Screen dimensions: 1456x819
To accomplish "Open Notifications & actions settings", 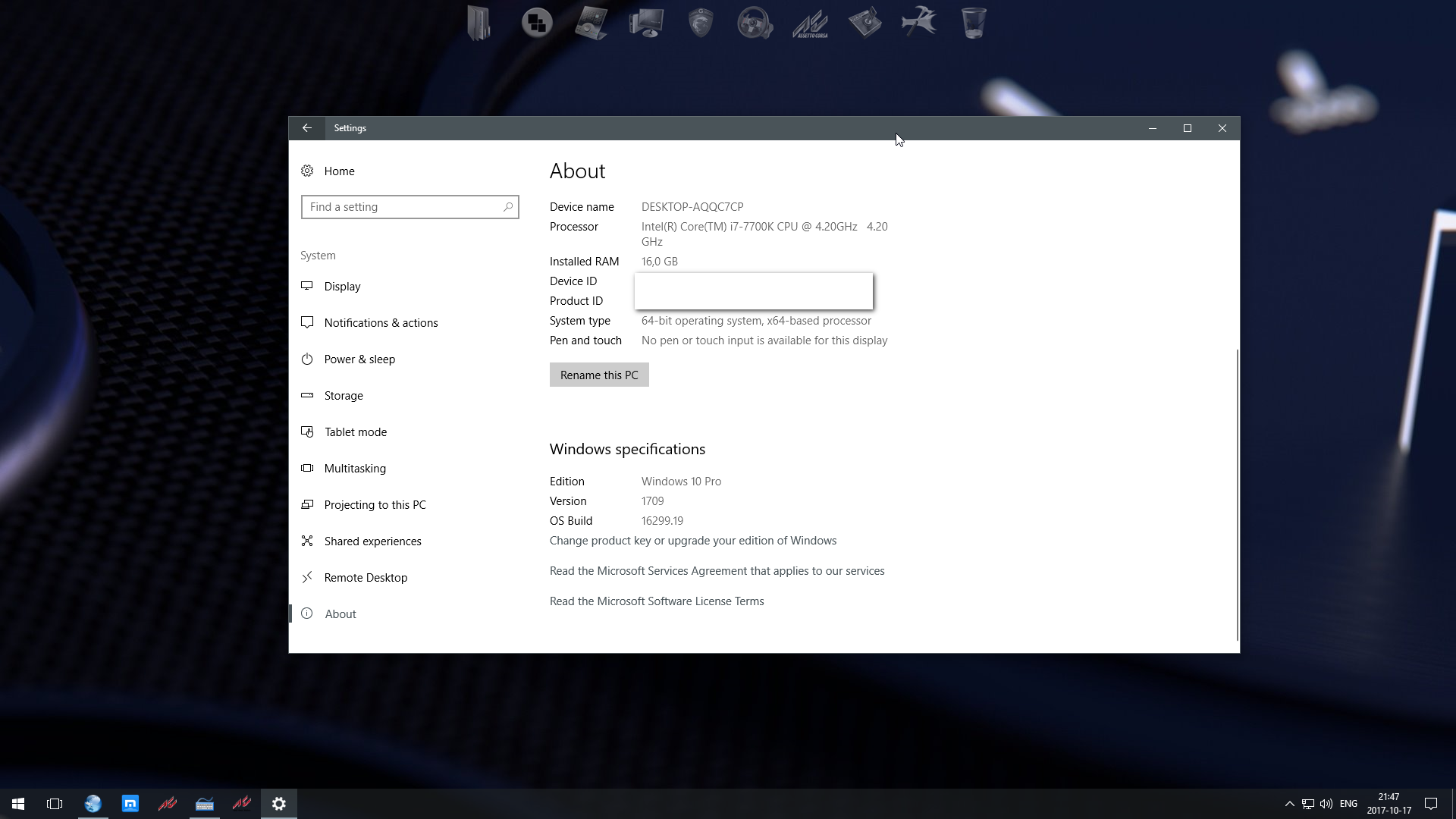I will pos(381,323).
